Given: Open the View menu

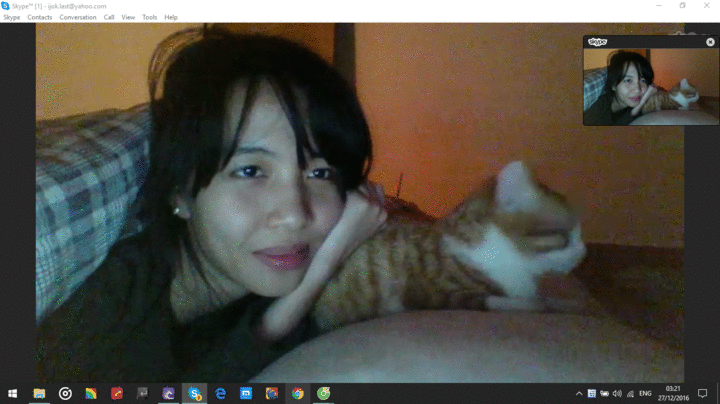Looking at the screenshot, I should [x=128, y=17].
